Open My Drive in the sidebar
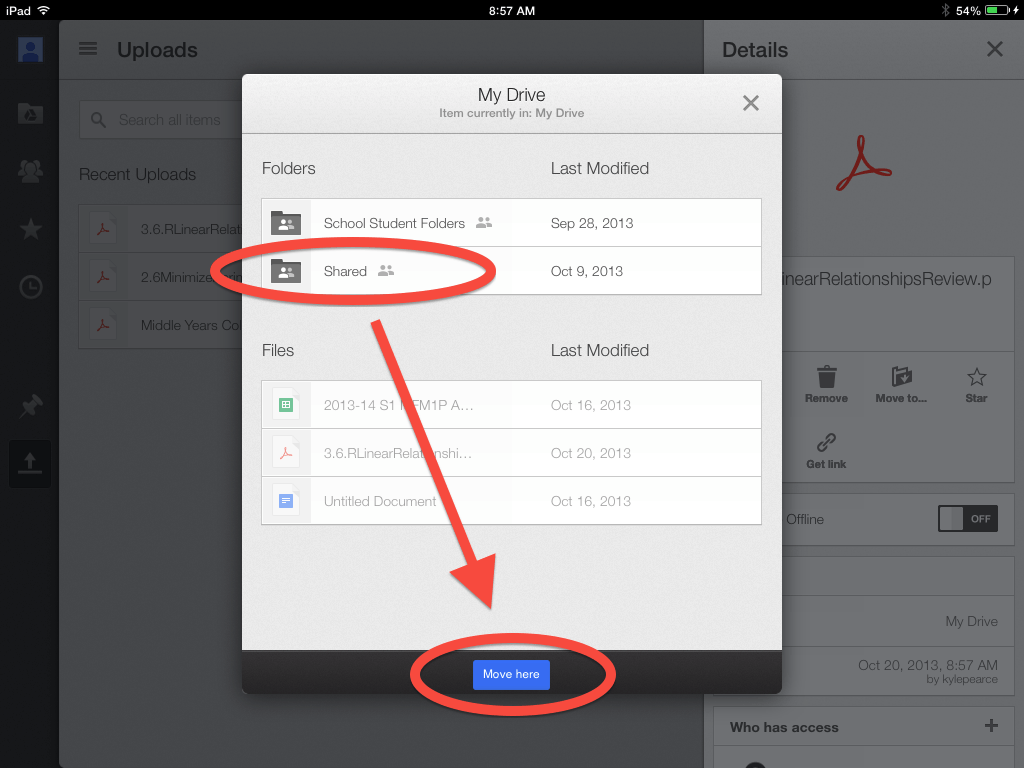The width and height of the screenshot is (1024, 768). pos(30,113)
